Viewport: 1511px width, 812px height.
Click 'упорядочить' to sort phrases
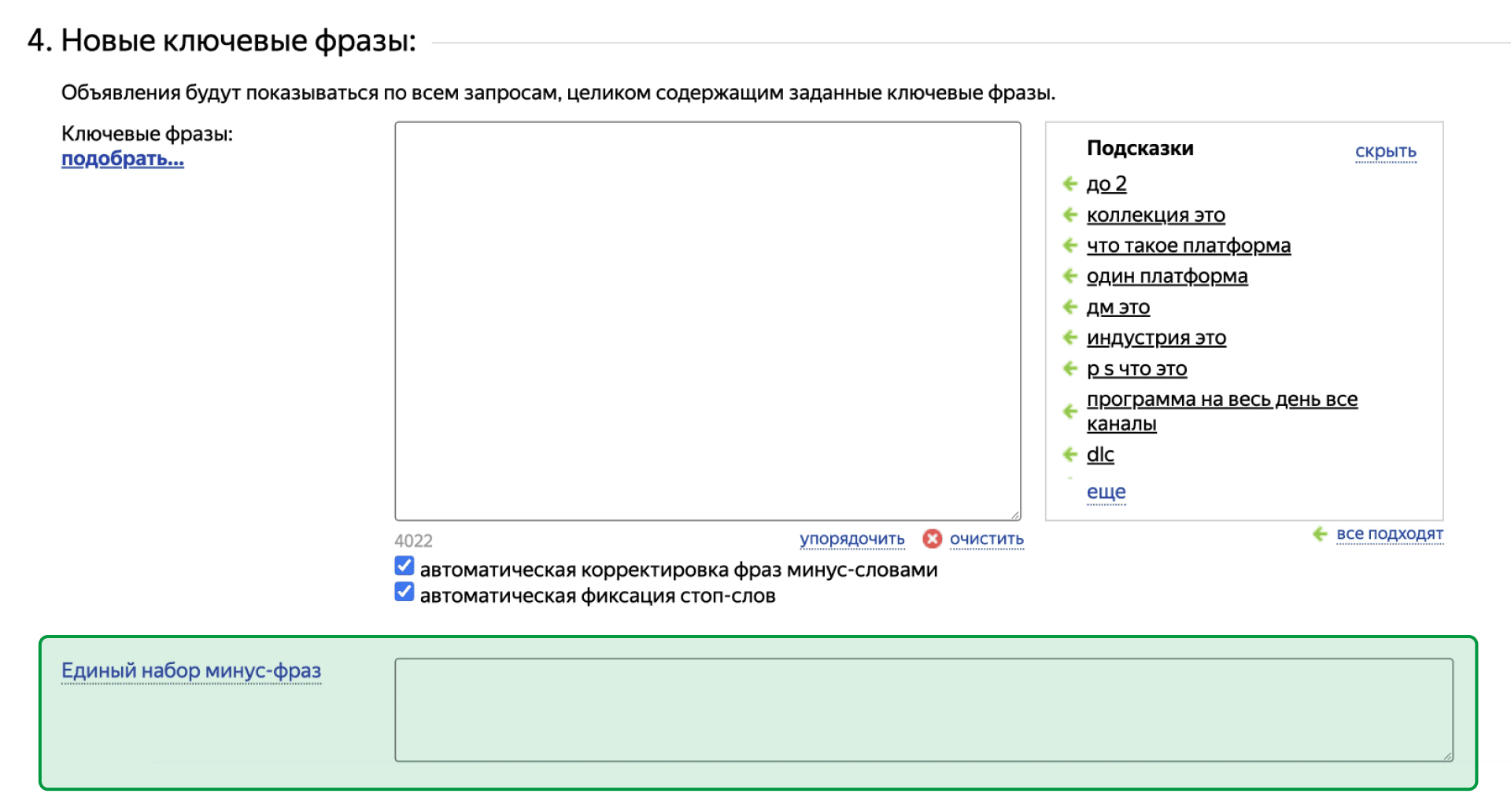pyautogui.click(x=852, y=539)
